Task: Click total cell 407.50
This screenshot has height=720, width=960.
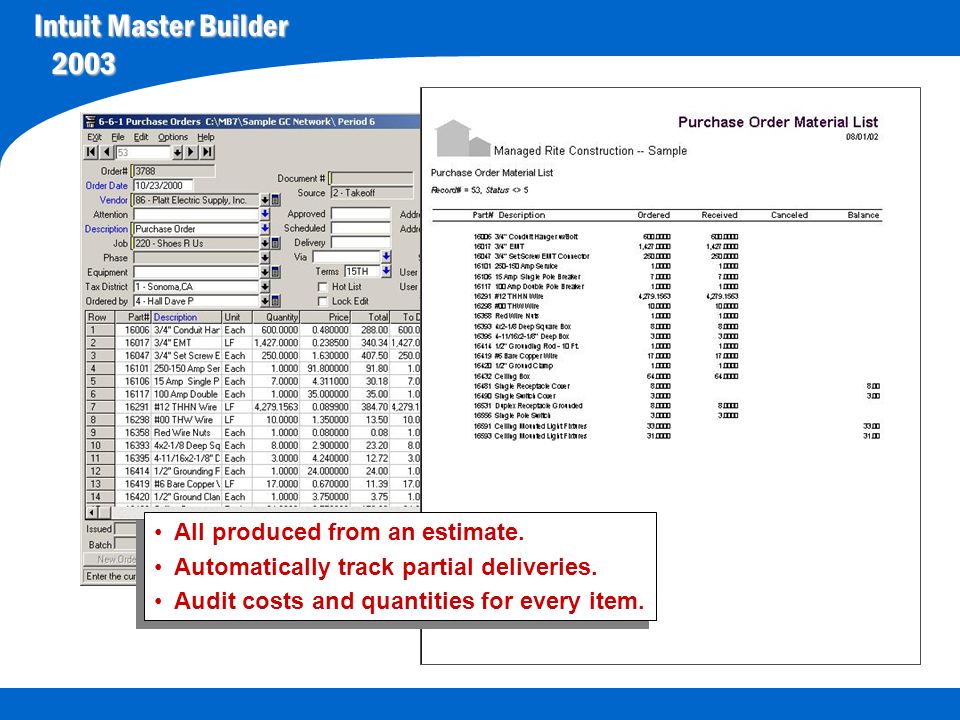Action: tap(370, 356)
